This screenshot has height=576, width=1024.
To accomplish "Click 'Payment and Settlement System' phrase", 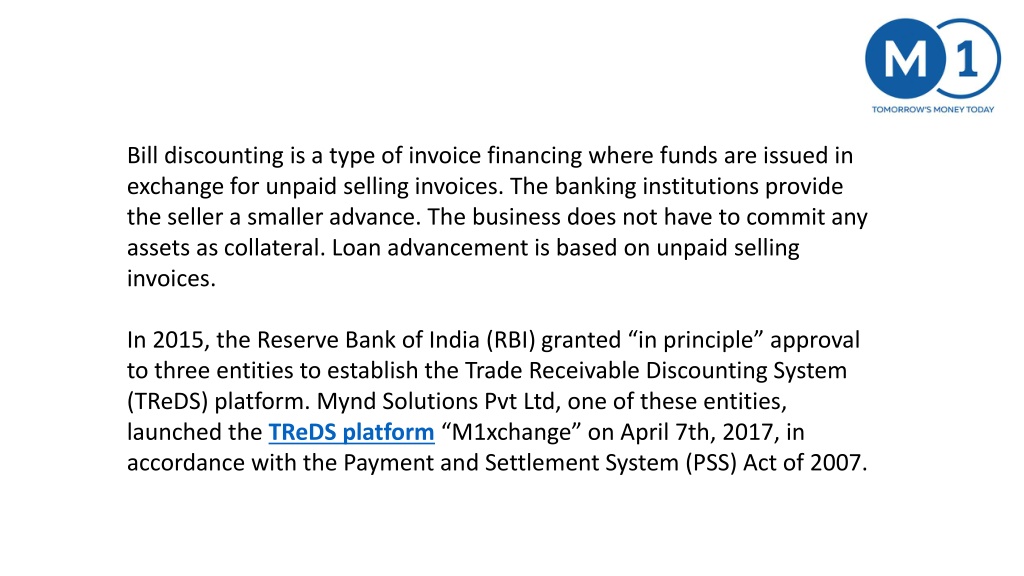I will click(x=511, y=463).
